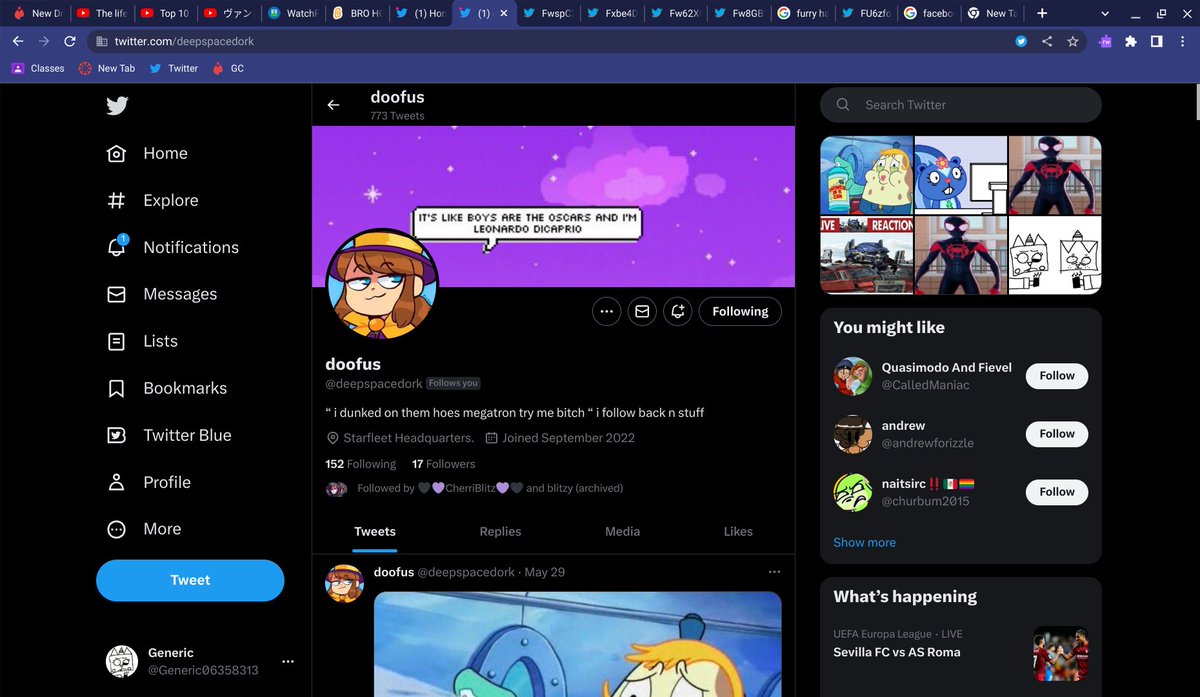Toggle browser side panel icon

(1156, 41)
